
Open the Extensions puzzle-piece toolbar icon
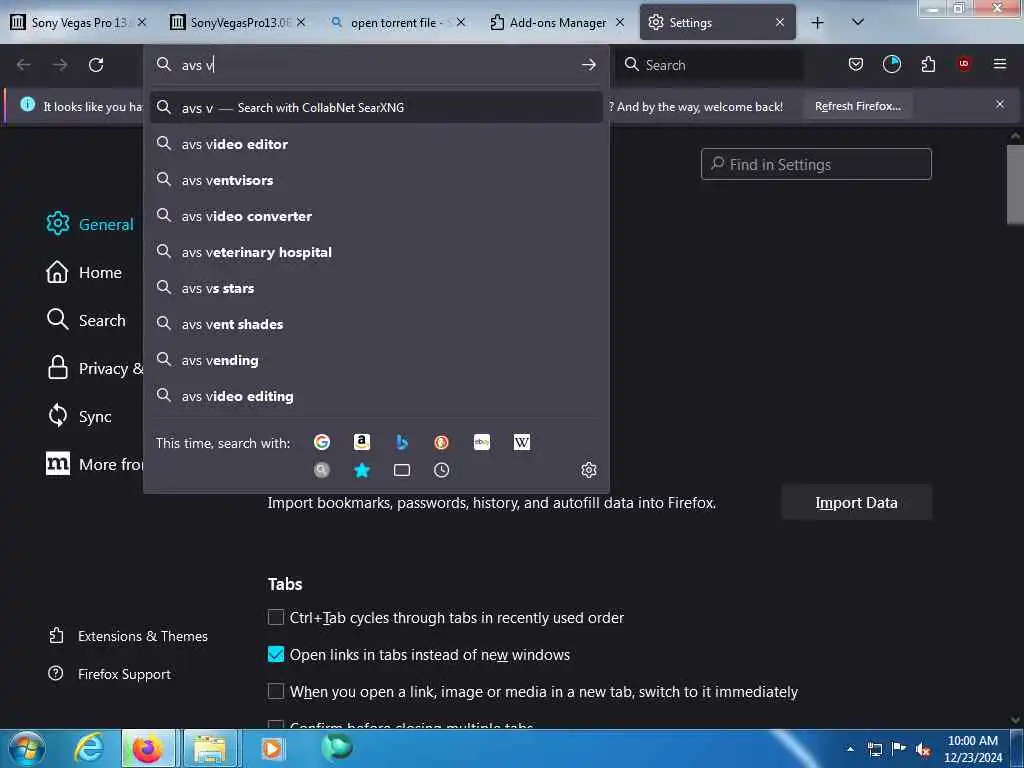tap(928, 64)
